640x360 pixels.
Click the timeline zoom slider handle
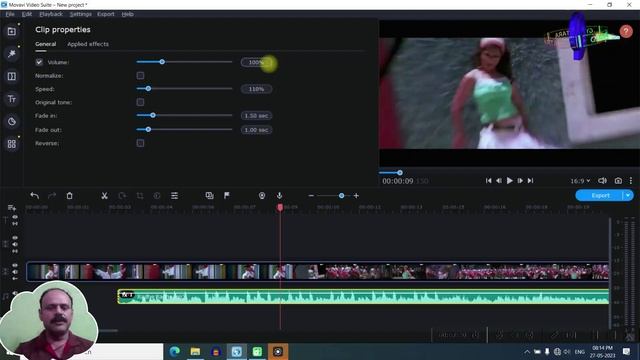click(341, 196)
